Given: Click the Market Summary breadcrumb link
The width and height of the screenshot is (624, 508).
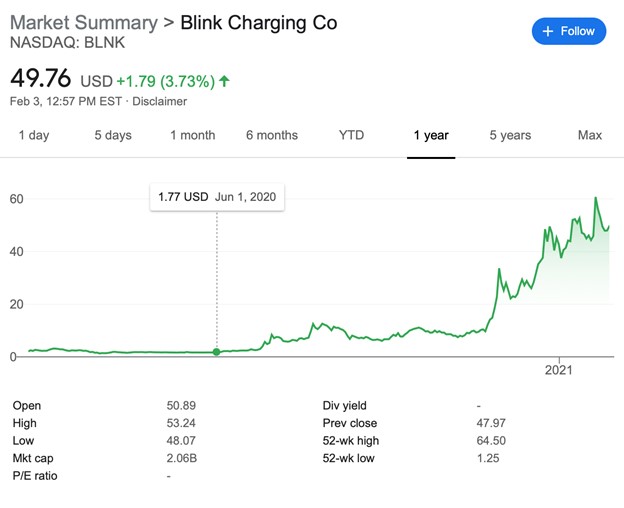Looking at the screenshot, I should (83, 22).
